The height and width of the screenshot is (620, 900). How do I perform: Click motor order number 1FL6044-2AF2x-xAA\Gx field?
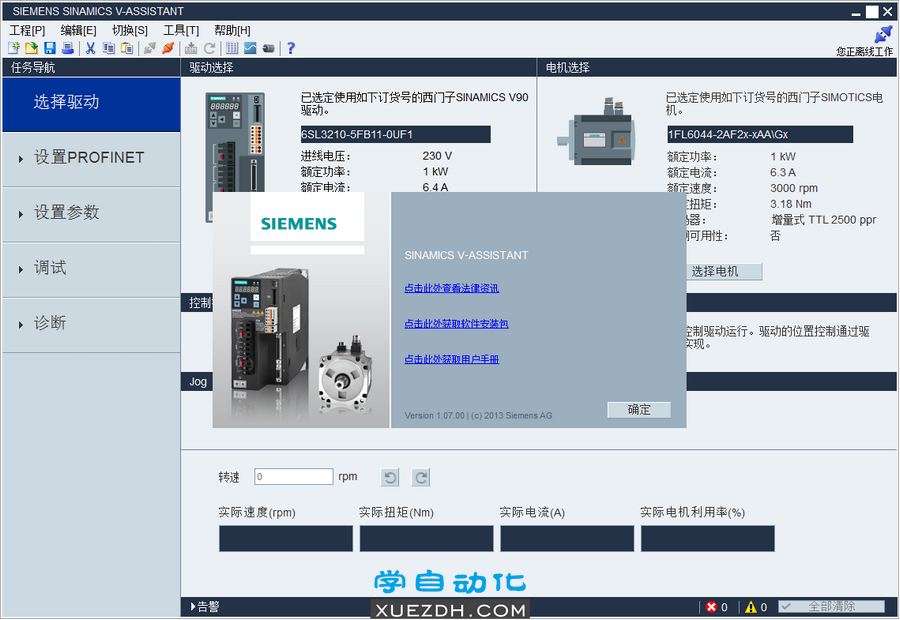point(760,134)
